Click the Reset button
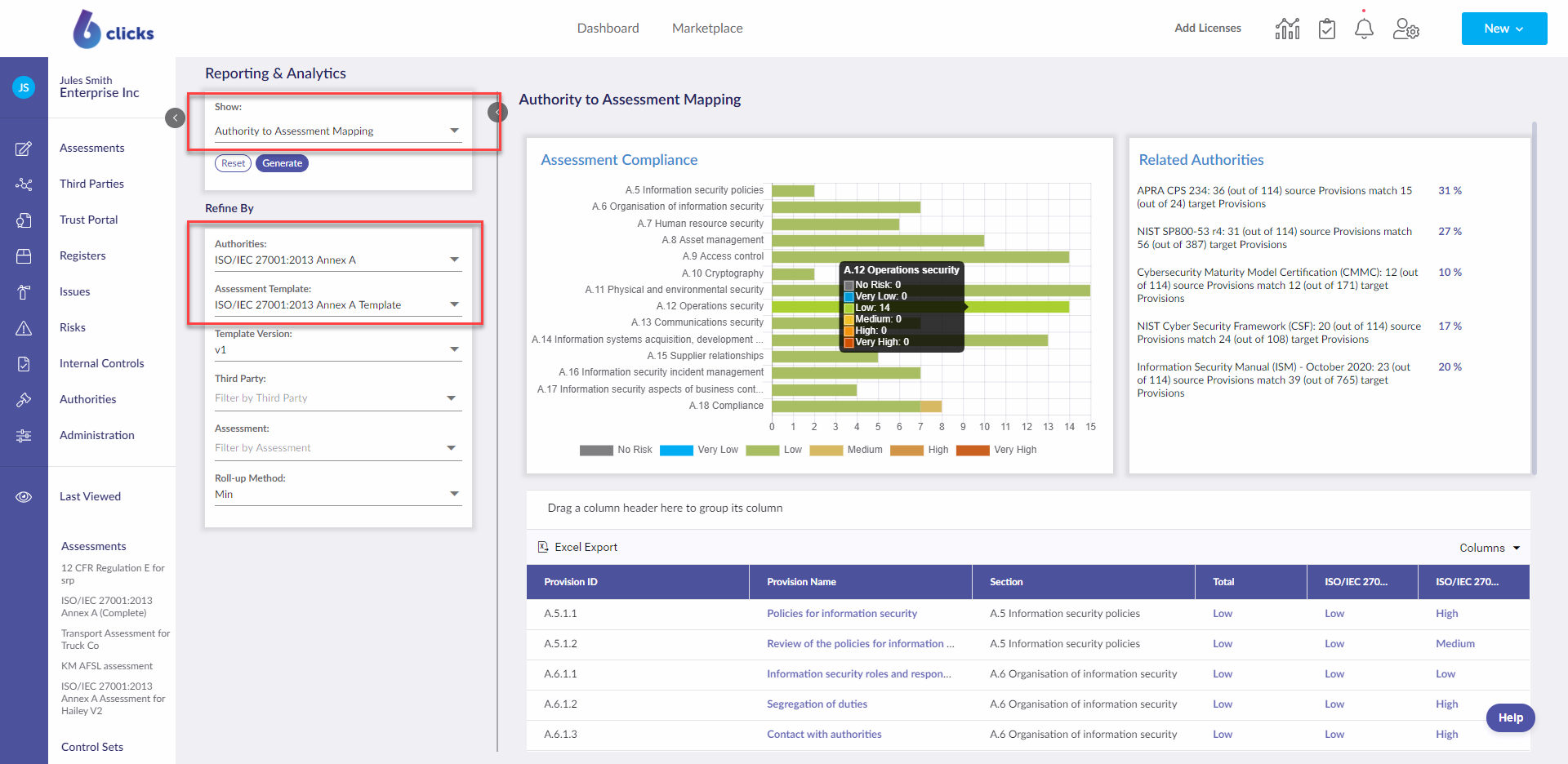 click(233, 163)
